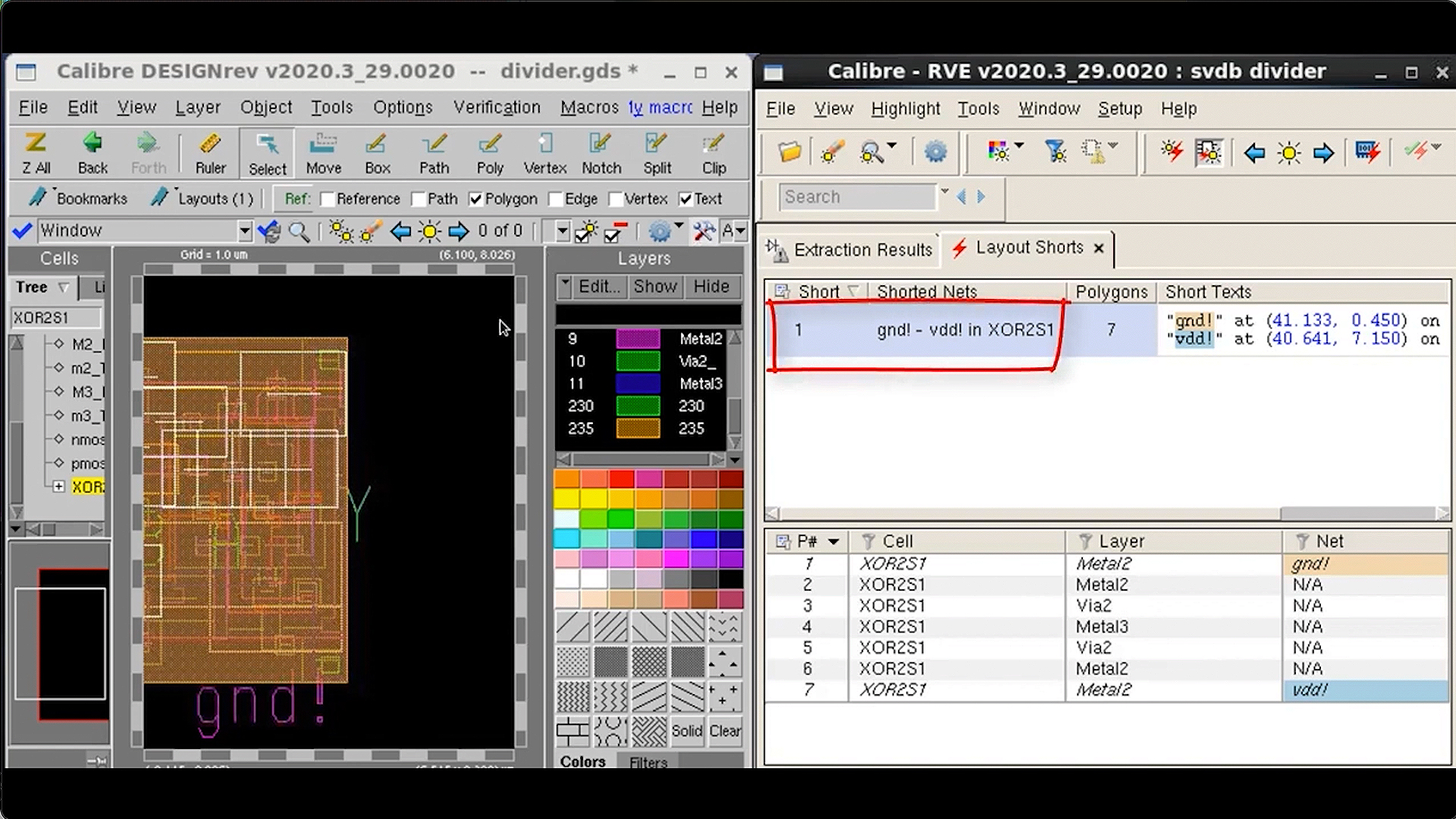The height and width of the screenshot is (819, 1456).
Task: Click the Zoom All (Z All) icon
Action: [34, 152]
